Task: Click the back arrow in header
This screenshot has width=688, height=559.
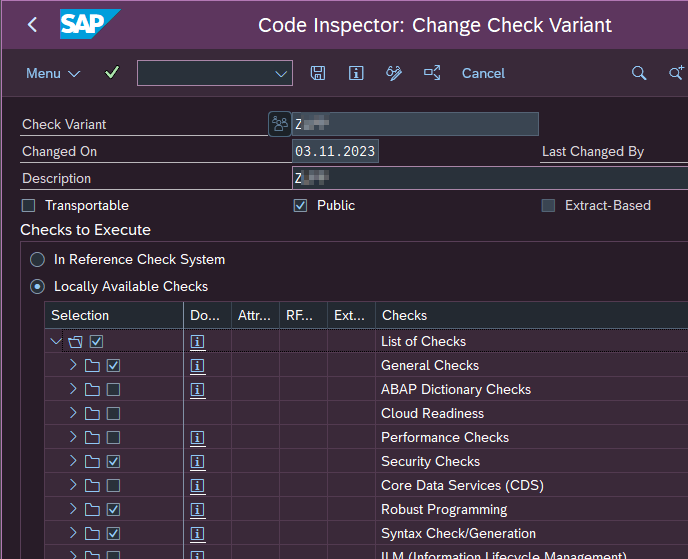Action: tap(32, 25)
